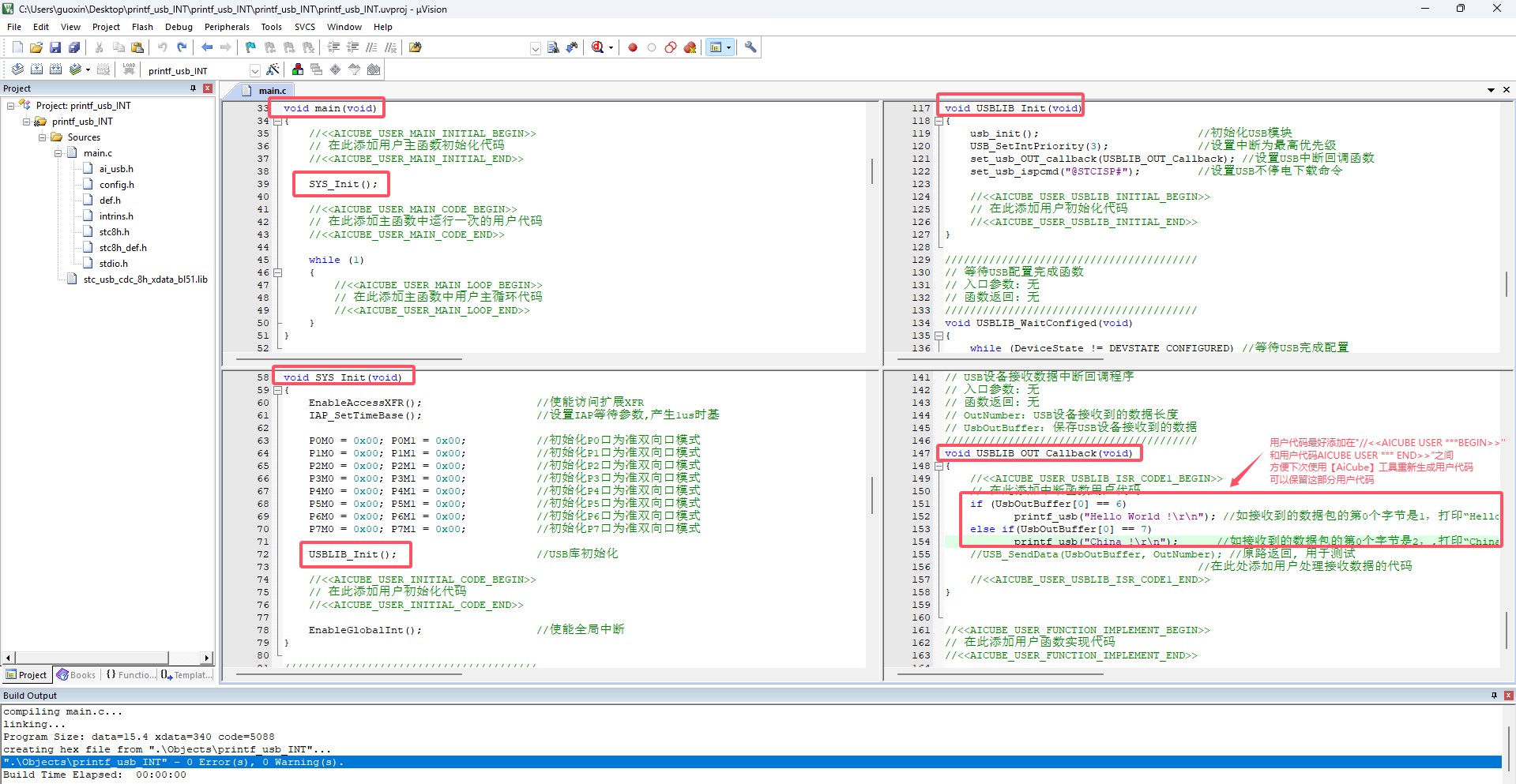
Task: Open Configuration with the wrench icon
Action: pos(750,47)
